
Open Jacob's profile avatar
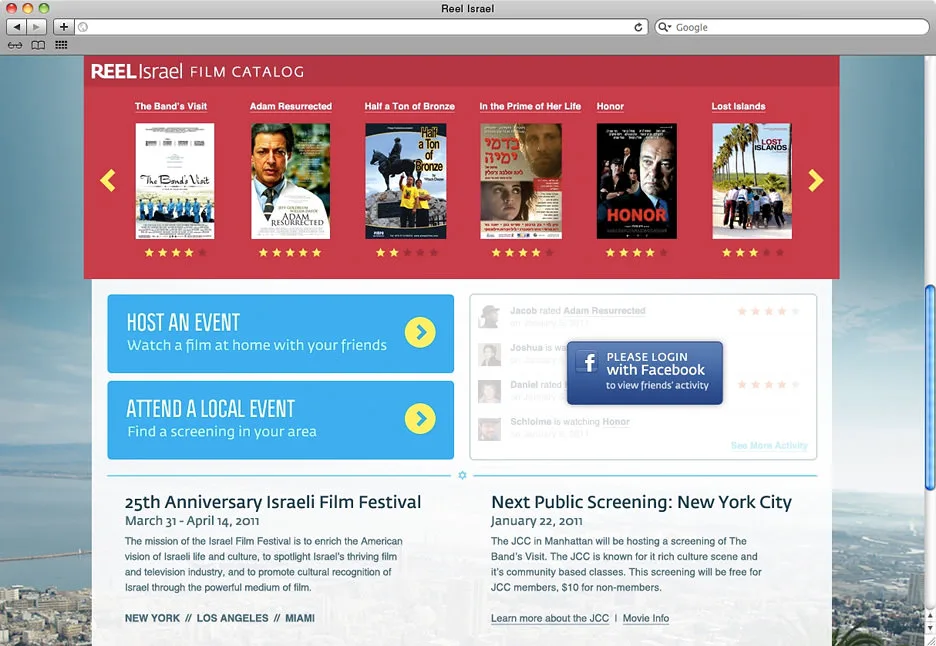coord(489,317)
